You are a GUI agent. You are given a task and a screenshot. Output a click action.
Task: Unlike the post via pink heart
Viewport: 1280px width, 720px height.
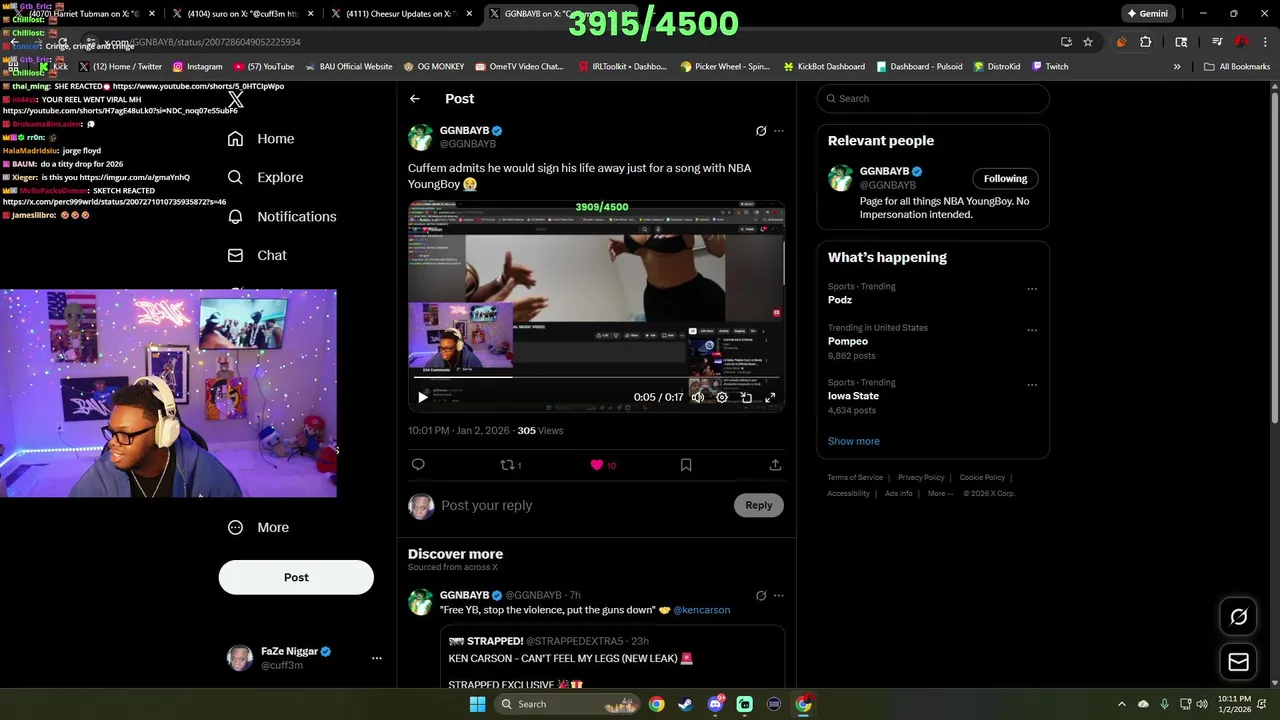[597, 465]
